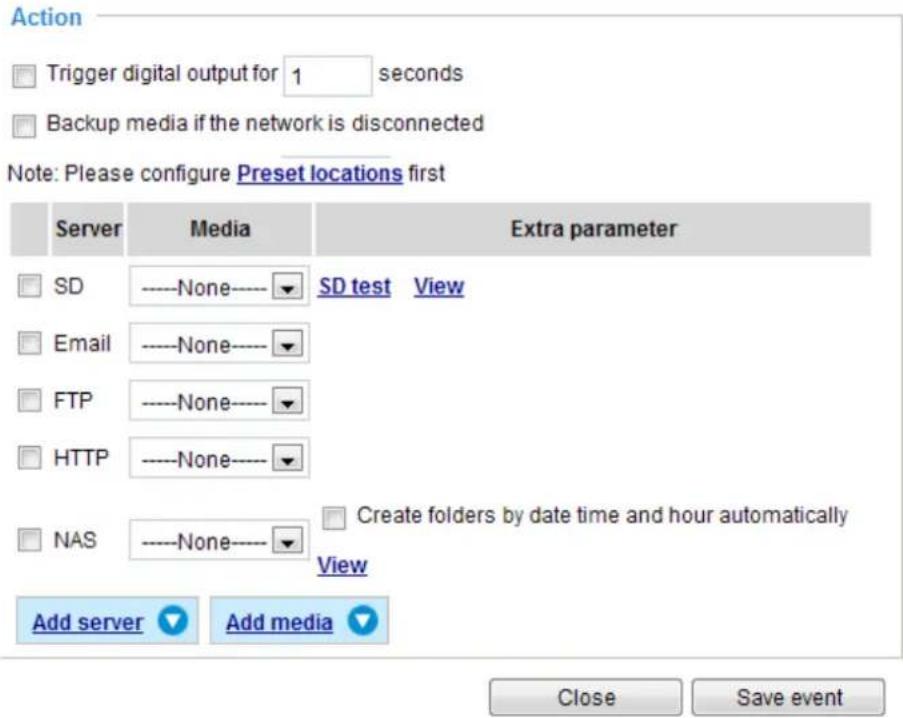Click the Add media link
903x718 pixels.
tap(279, 622)
